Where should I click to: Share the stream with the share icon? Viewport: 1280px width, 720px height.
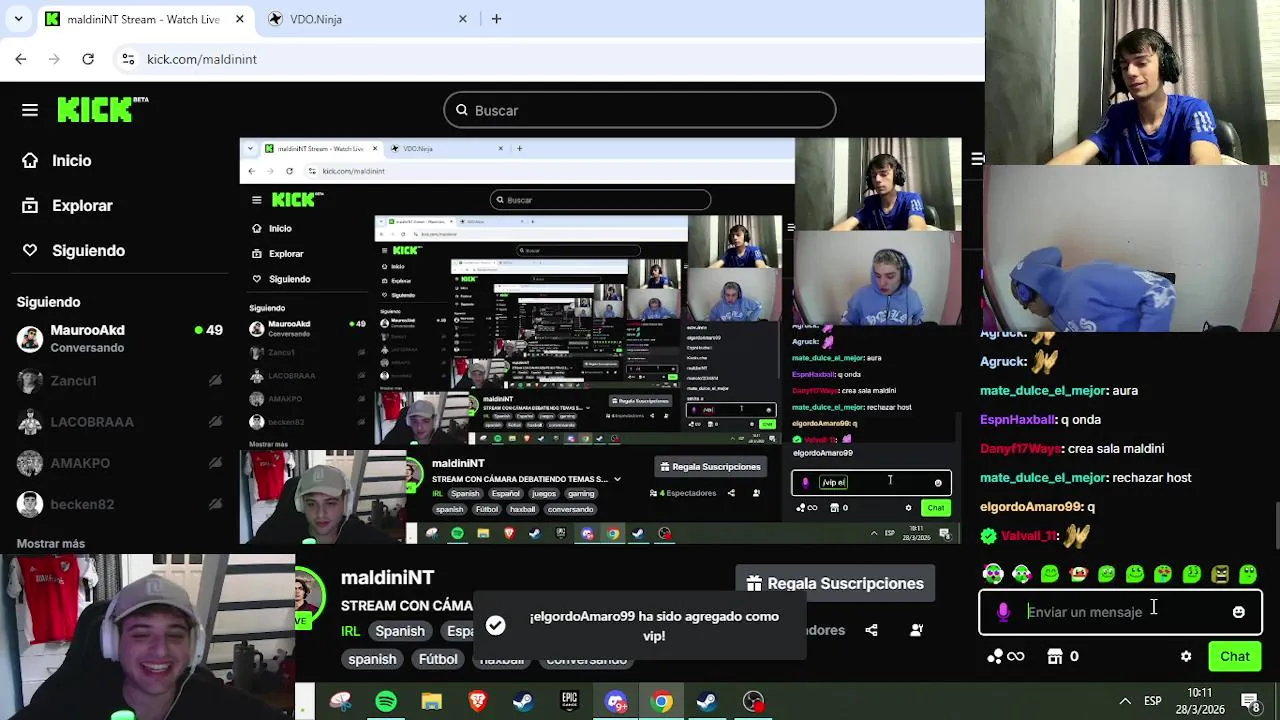click(x=871, y=630)
